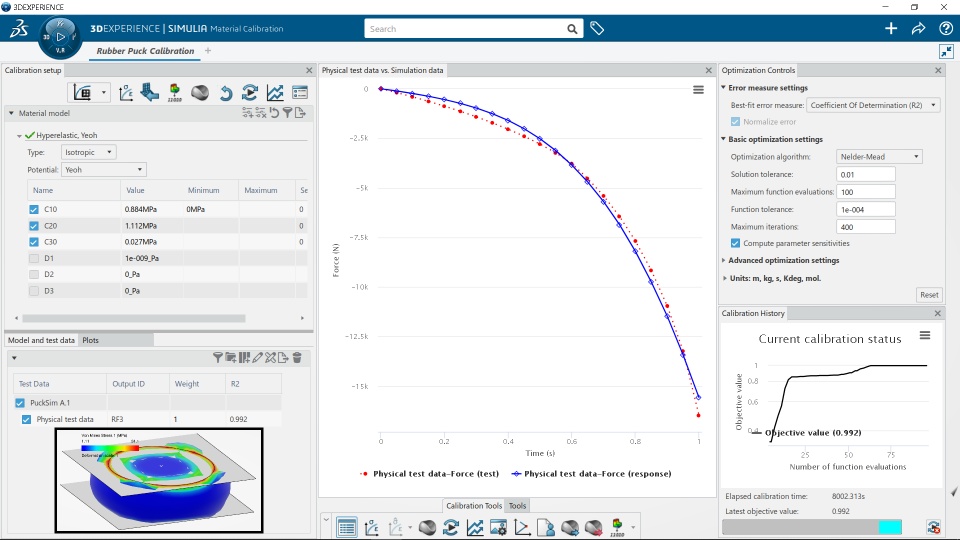Click the trend chart icon in Calibration setup toolbar
The width and height of the screenshot is (960, 540).
tap(275, 92)
